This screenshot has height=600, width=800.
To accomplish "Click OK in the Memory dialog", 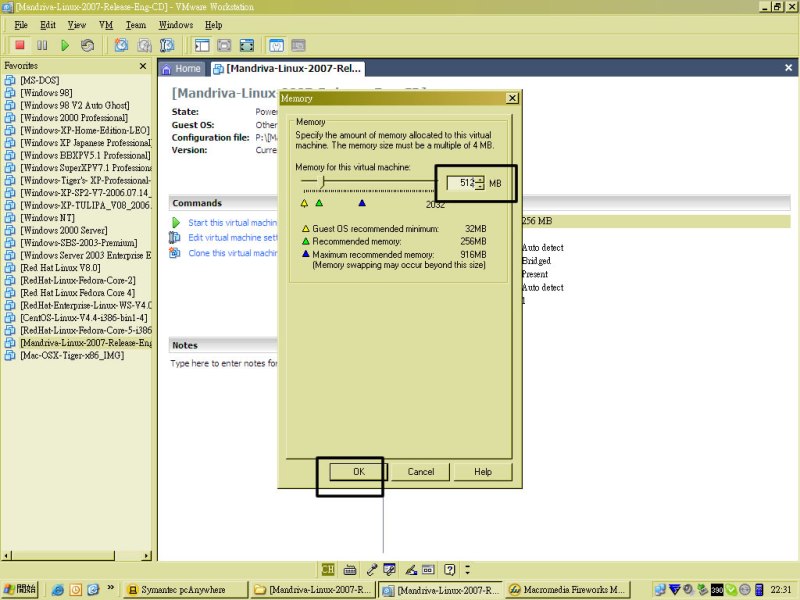I will pos(359,472).
